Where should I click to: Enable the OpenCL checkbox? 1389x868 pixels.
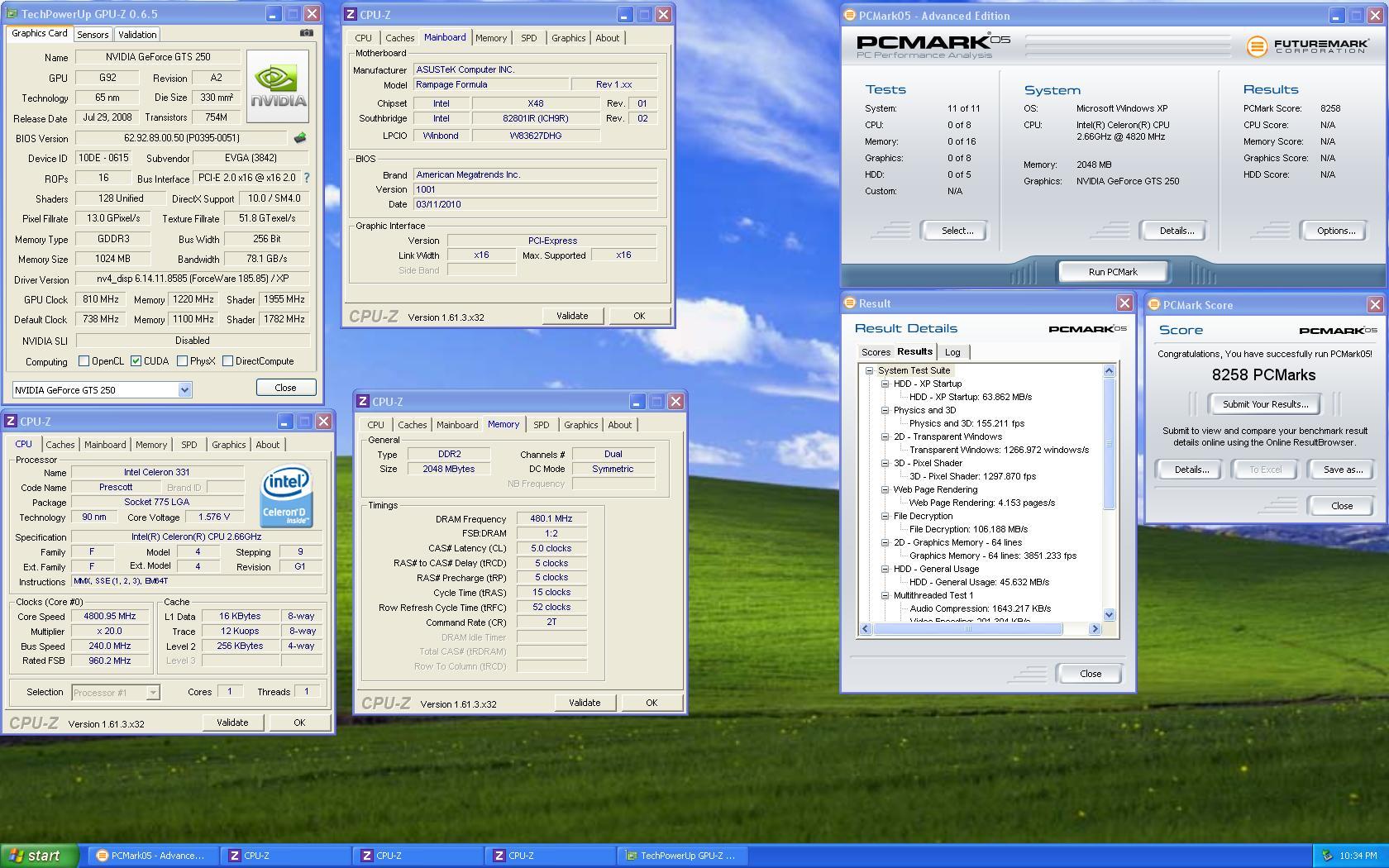click(84, 361)
